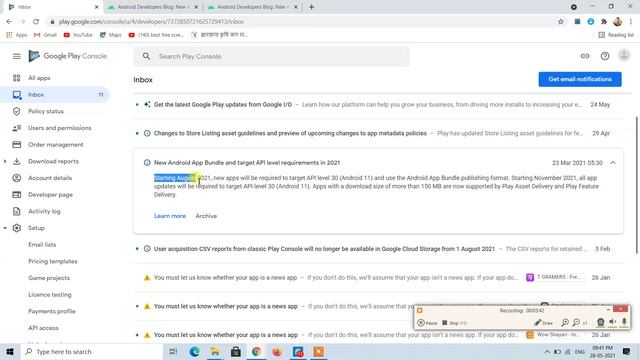The height and width of the screenshot is (360, 640).
Task: Open the account avatar in Play Console header
Action: tap(624, 56)
